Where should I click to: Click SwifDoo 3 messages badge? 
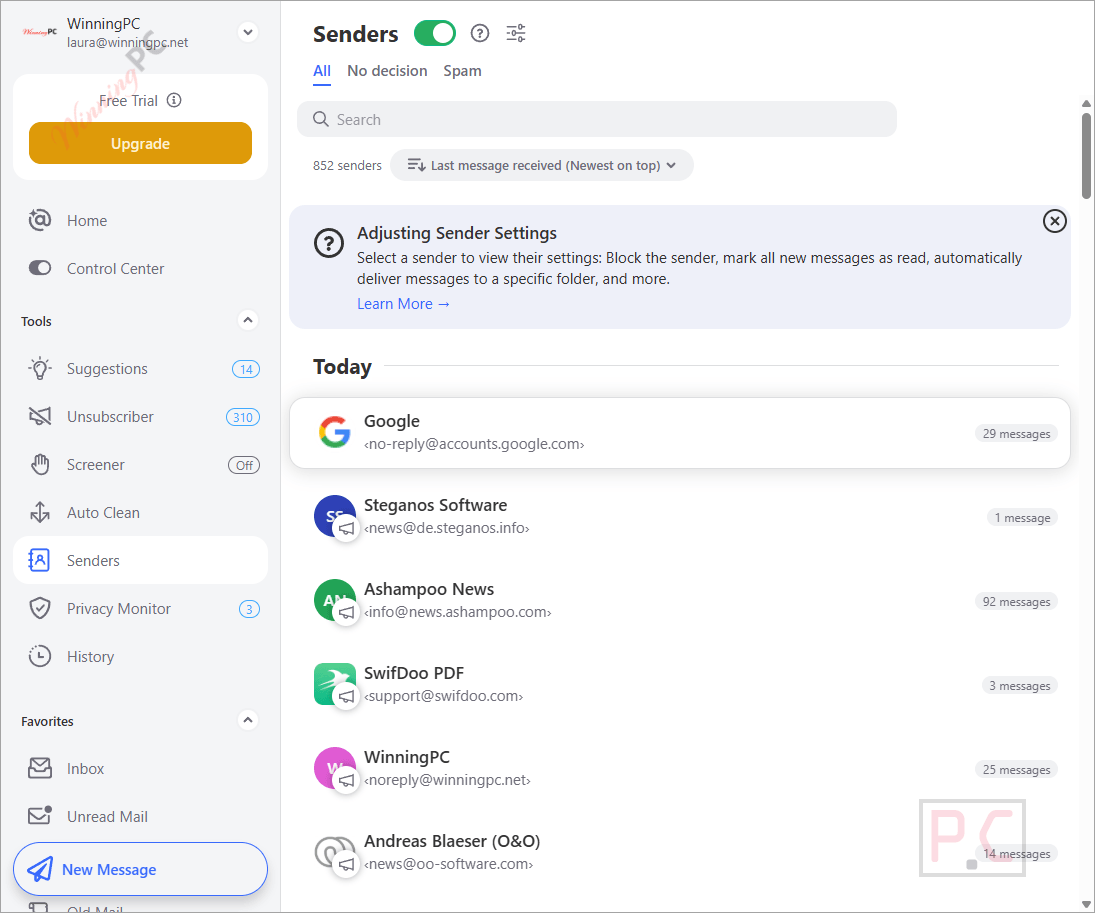point(1020,685)
